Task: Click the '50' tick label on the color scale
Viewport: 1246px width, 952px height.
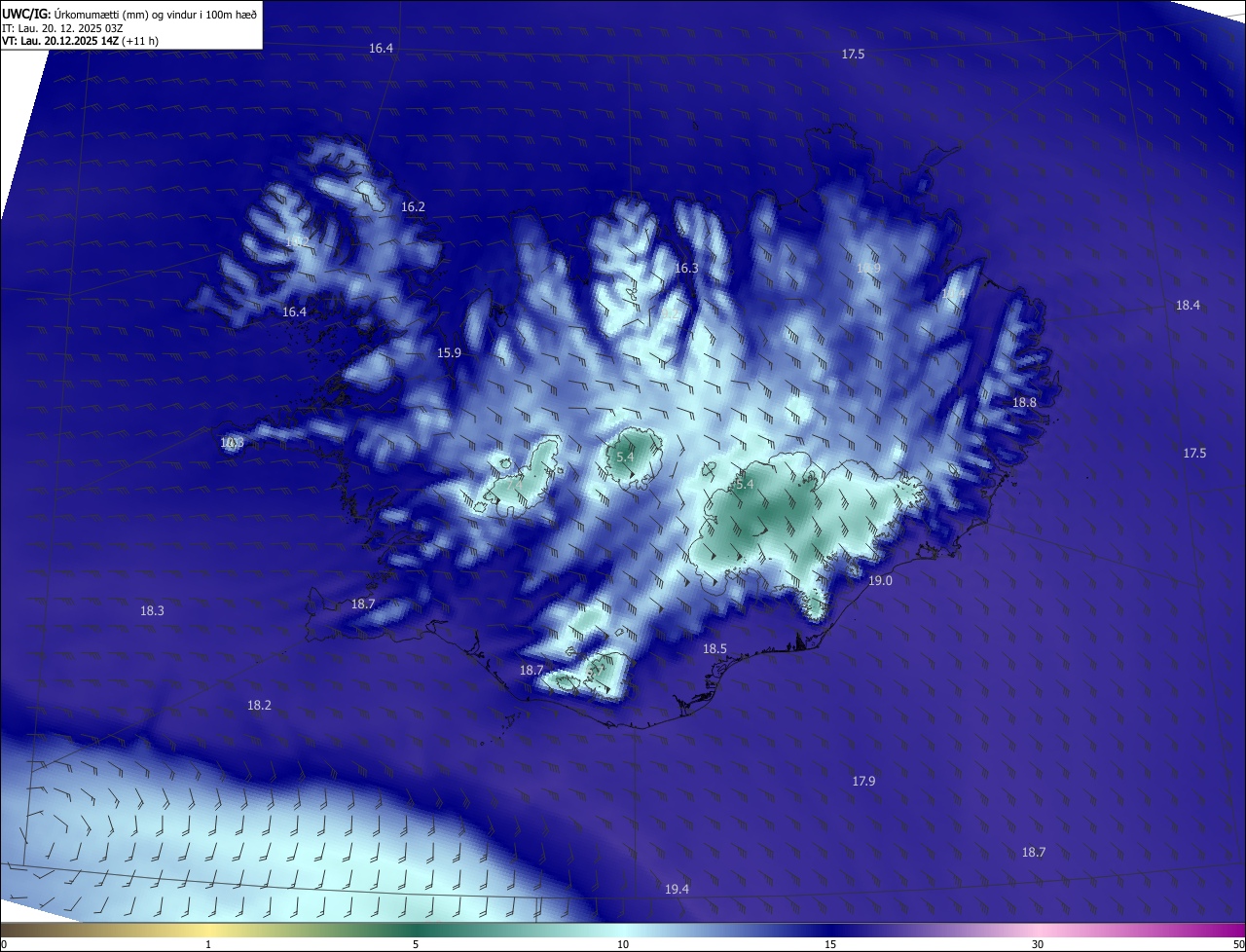Action: [x=1238, y=944]
